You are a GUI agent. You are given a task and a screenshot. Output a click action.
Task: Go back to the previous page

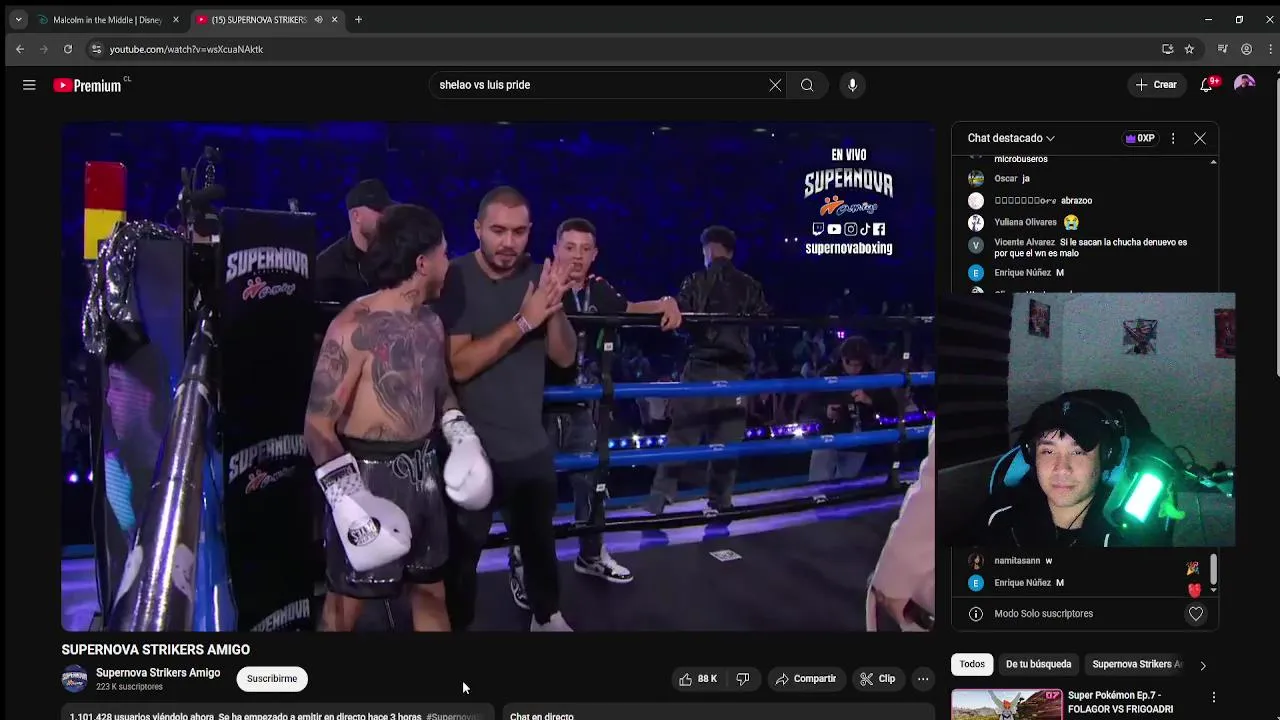click(19, 49)
